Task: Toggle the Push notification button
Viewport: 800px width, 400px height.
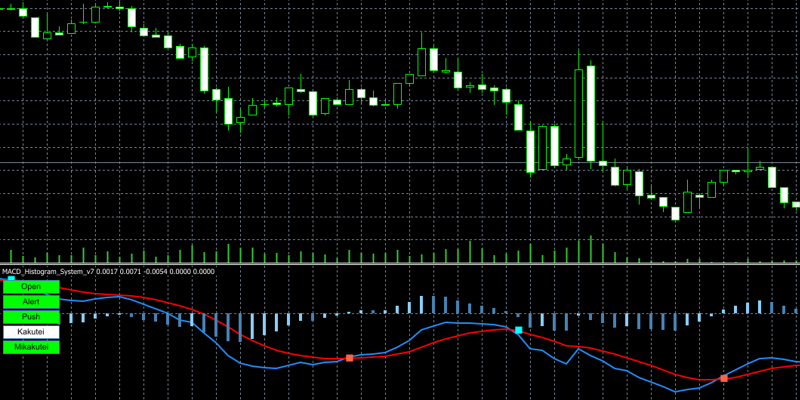Action: 31,316
